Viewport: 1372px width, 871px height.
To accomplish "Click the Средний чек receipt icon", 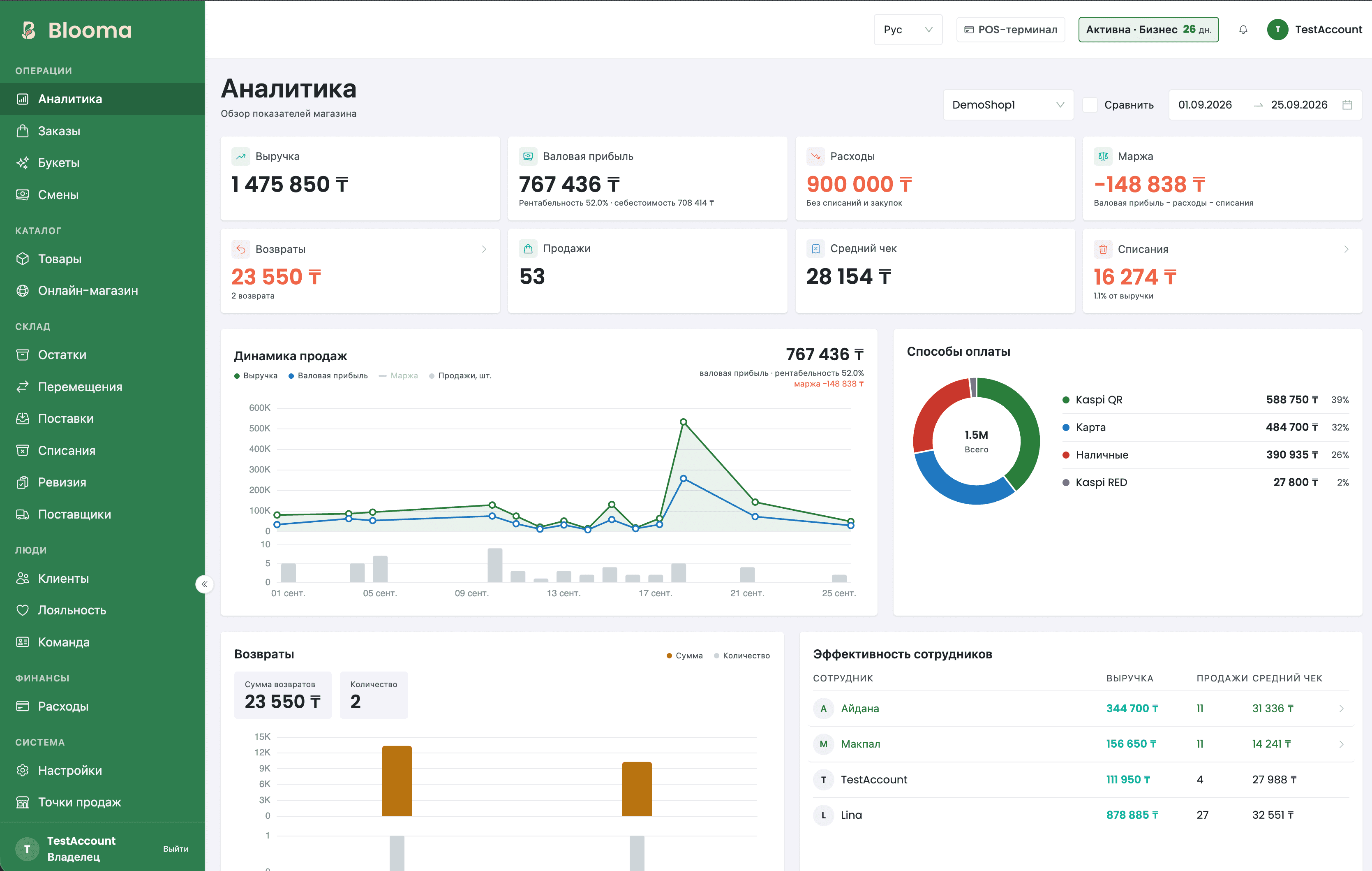I will (815, 248).
